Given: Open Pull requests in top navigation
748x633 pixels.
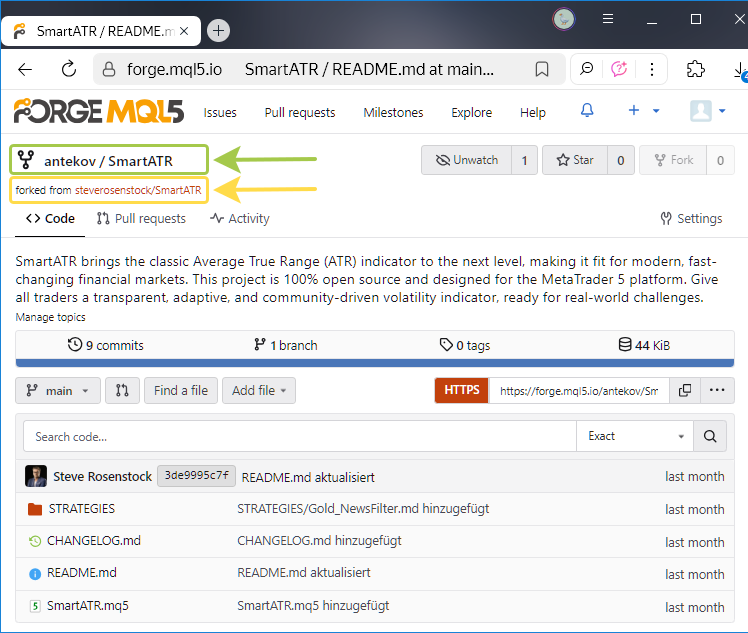Looking at the screenshot, I should [x=300, y=113].
